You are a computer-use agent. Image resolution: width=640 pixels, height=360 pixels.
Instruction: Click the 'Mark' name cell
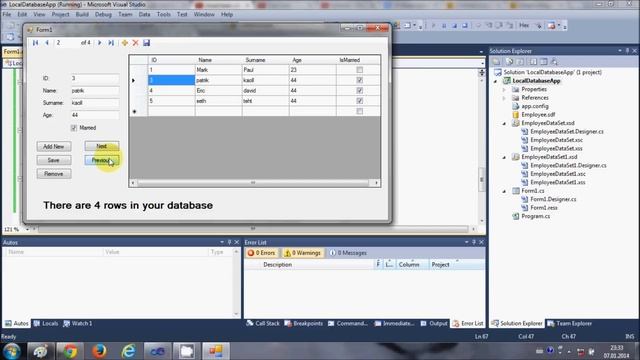(218, 70)
